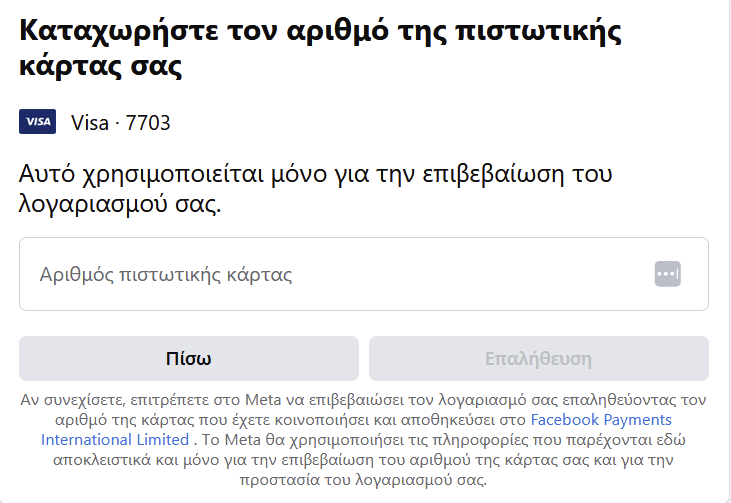The height and width of the screenshot is (503, 731).
Task: Click the Επαλήθευση verify button
Action: 539,358
